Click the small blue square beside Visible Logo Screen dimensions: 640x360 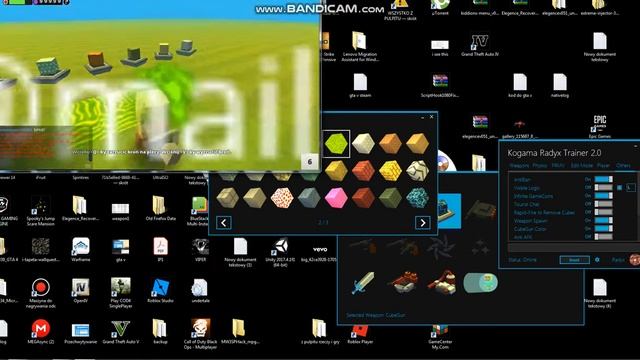coord(620,187)
